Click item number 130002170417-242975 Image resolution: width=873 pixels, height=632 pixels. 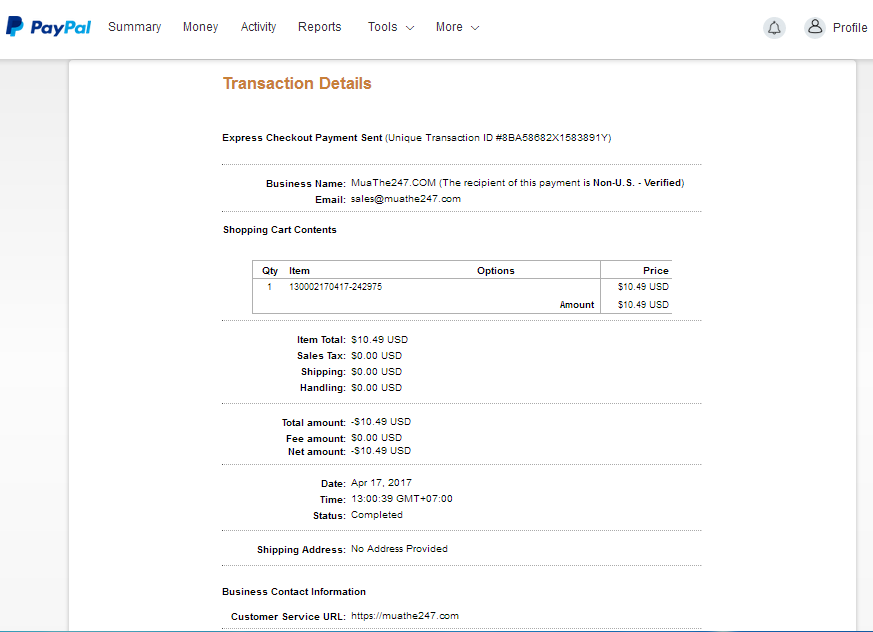[x=335, y=287]
